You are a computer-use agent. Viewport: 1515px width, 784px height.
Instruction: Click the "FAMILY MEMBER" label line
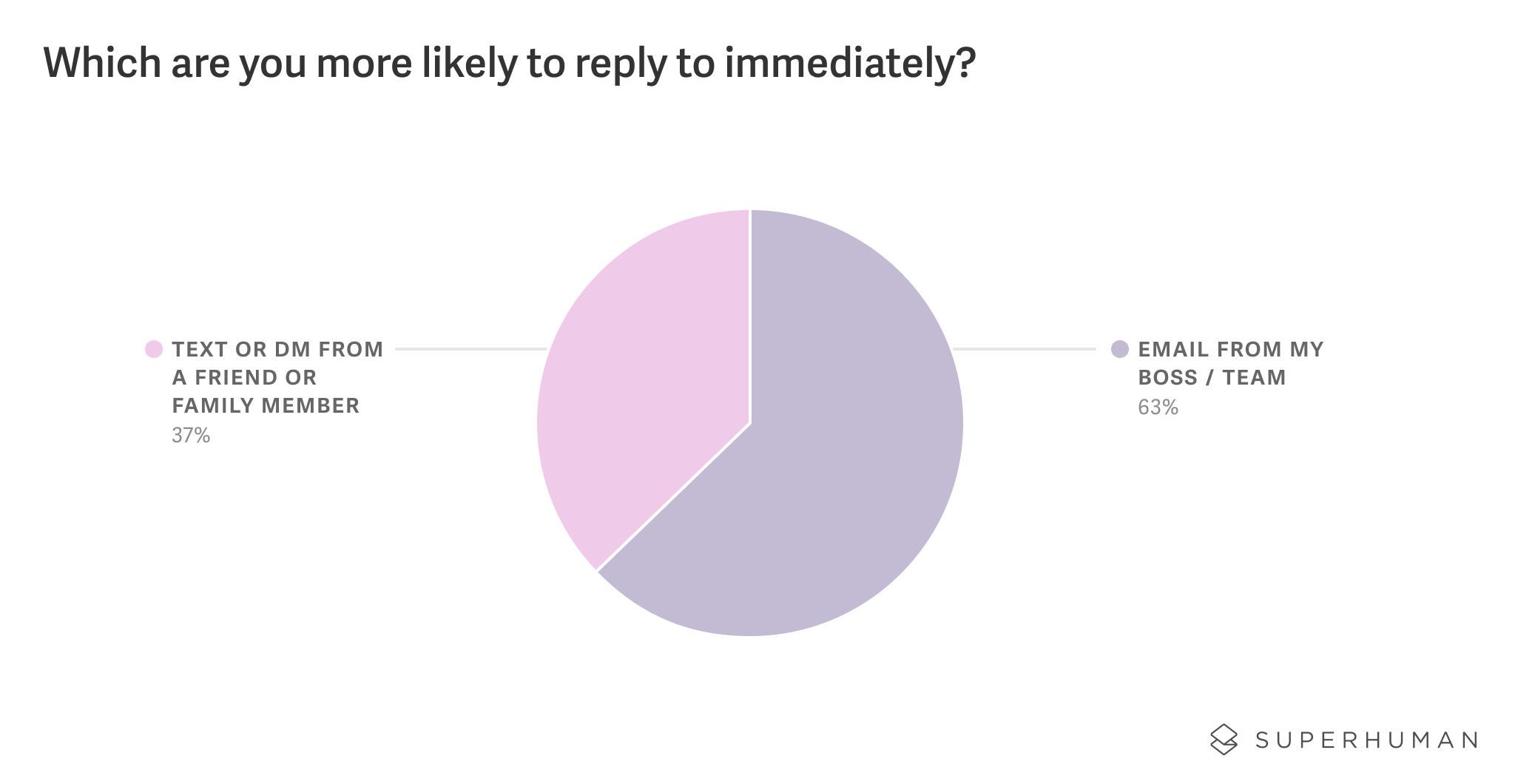266,405
